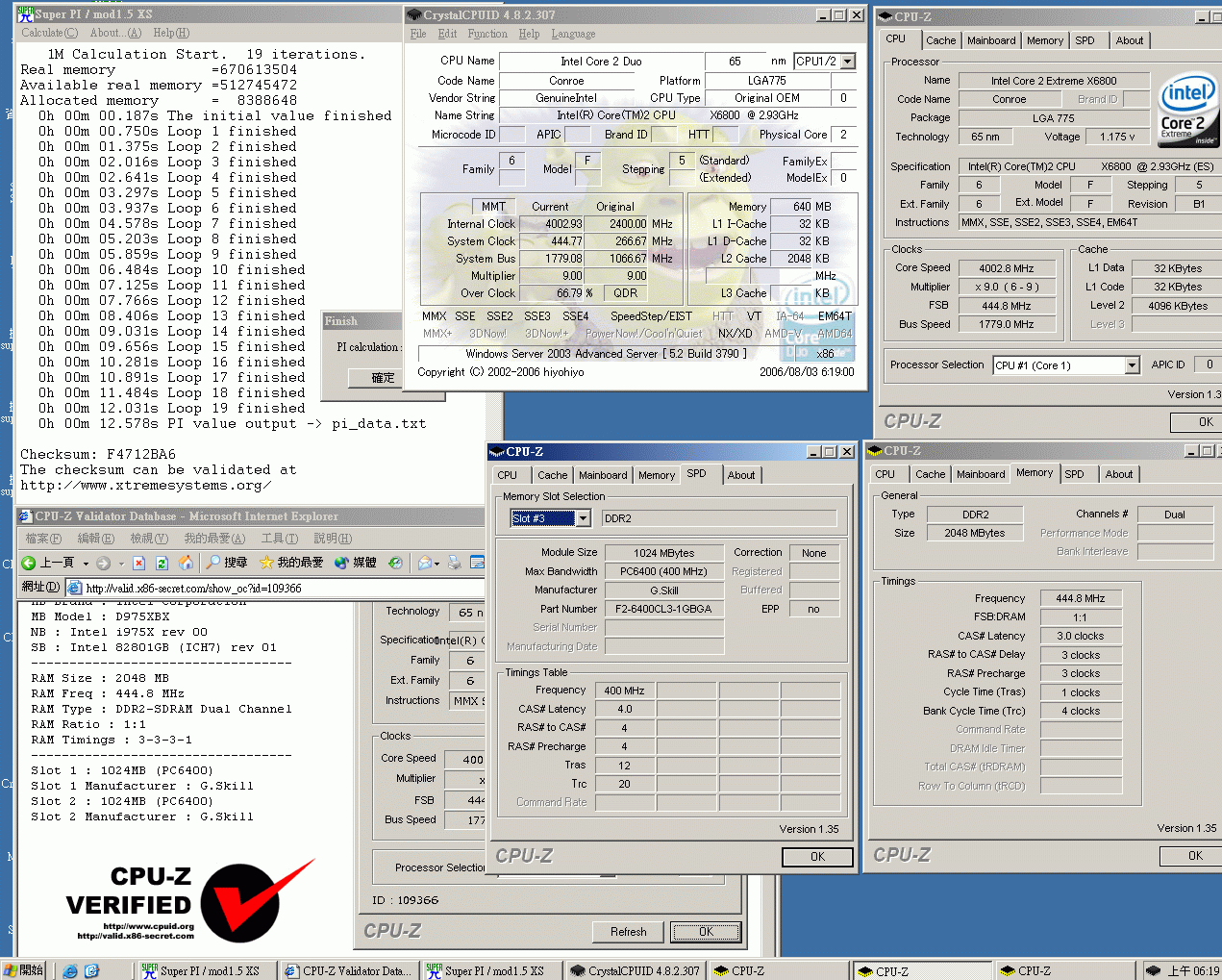Click the Super PI title bar icon
Screen dimensions: 1222x980
[25, 13]
